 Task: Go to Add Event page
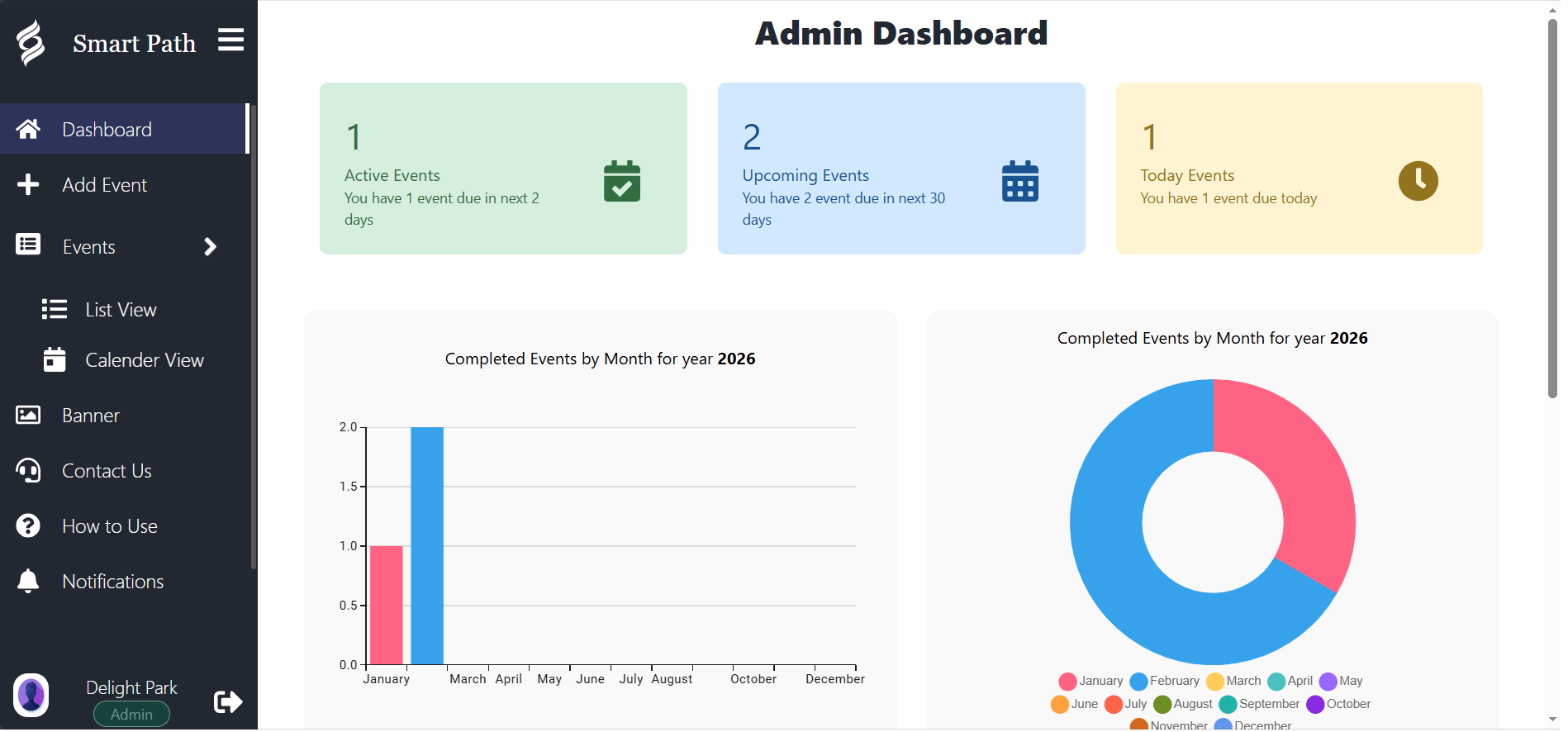104,185
